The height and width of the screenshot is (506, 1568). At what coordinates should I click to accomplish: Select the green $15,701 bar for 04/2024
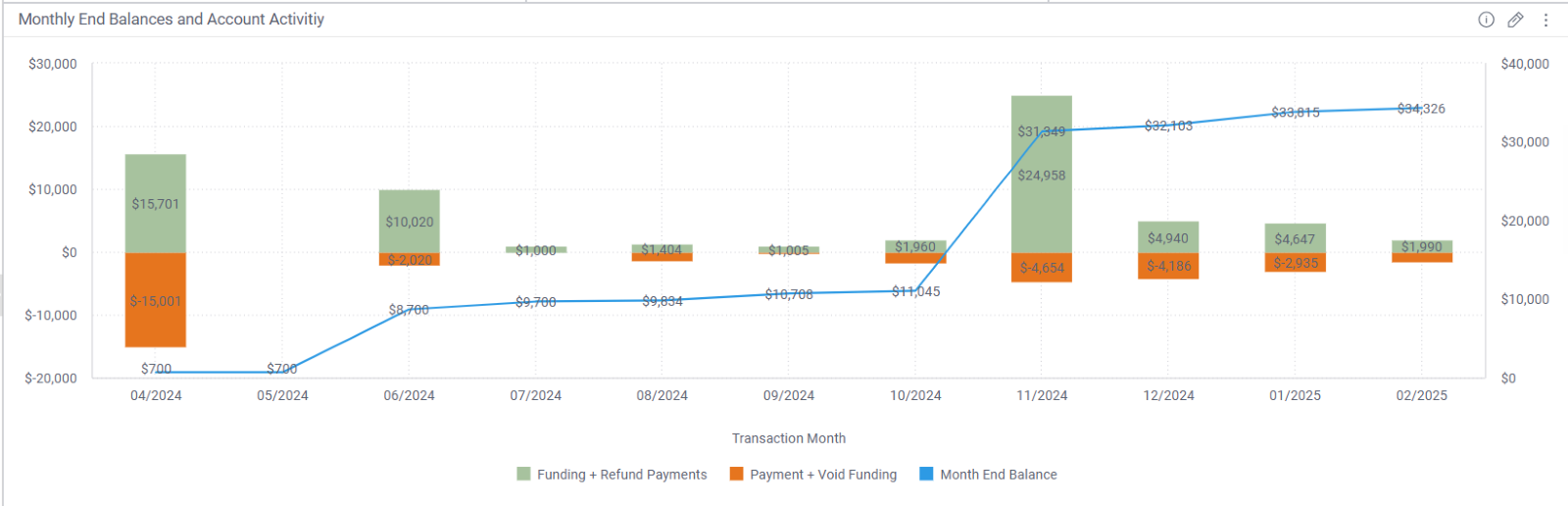[x=156, y=203]
